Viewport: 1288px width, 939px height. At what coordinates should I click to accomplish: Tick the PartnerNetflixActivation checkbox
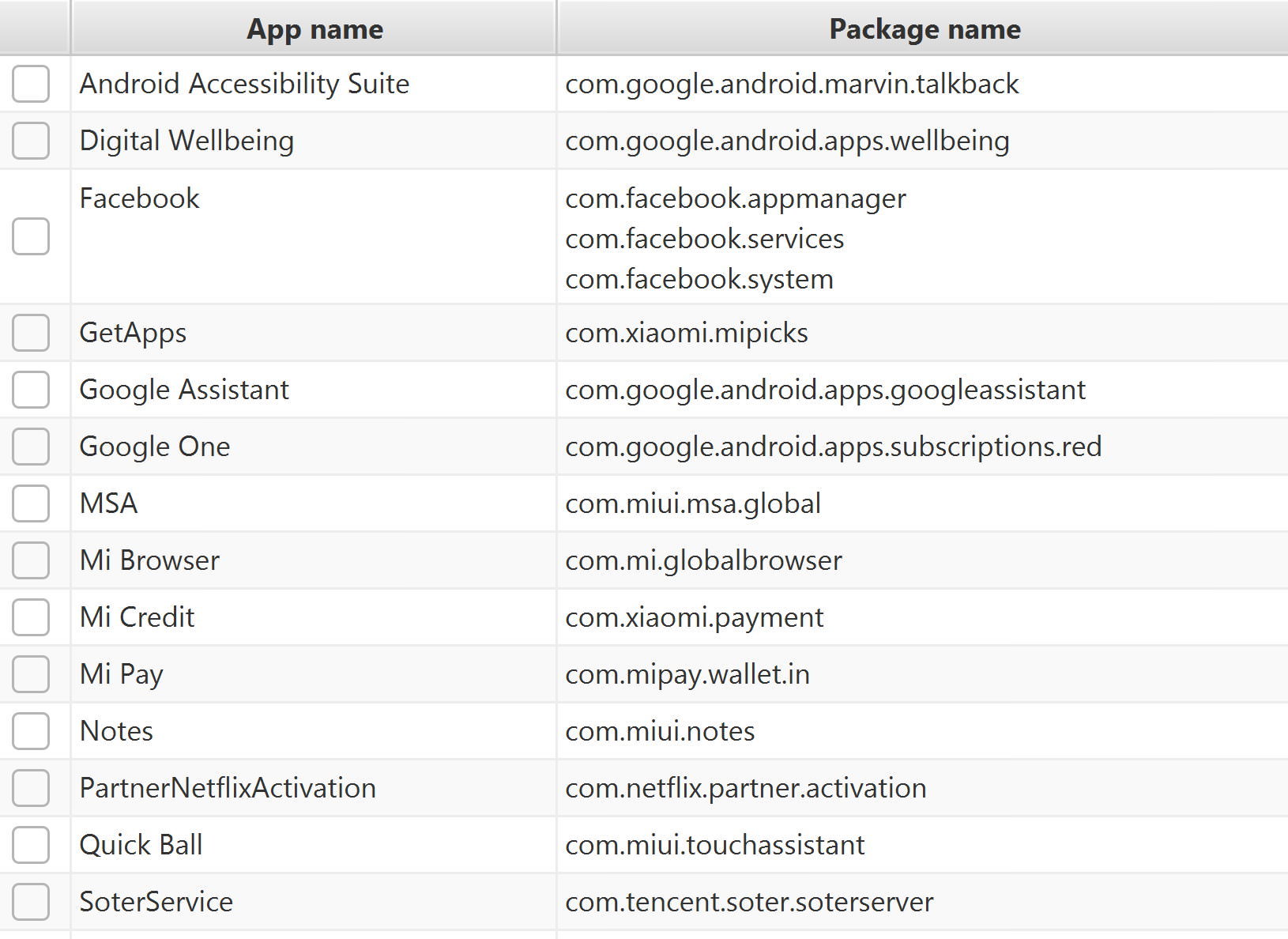pos(31,788)
